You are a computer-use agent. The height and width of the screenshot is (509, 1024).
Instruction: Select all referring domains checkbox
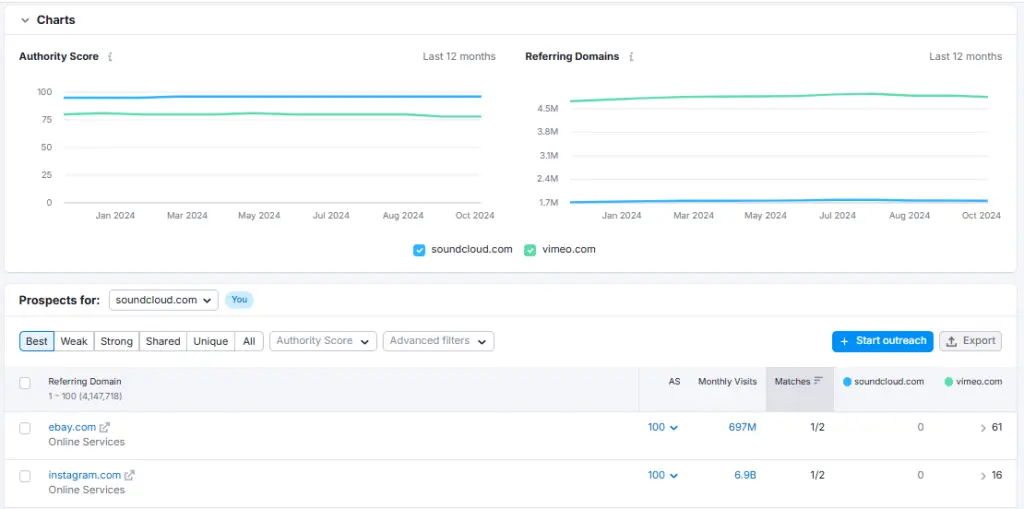[25, 382]
